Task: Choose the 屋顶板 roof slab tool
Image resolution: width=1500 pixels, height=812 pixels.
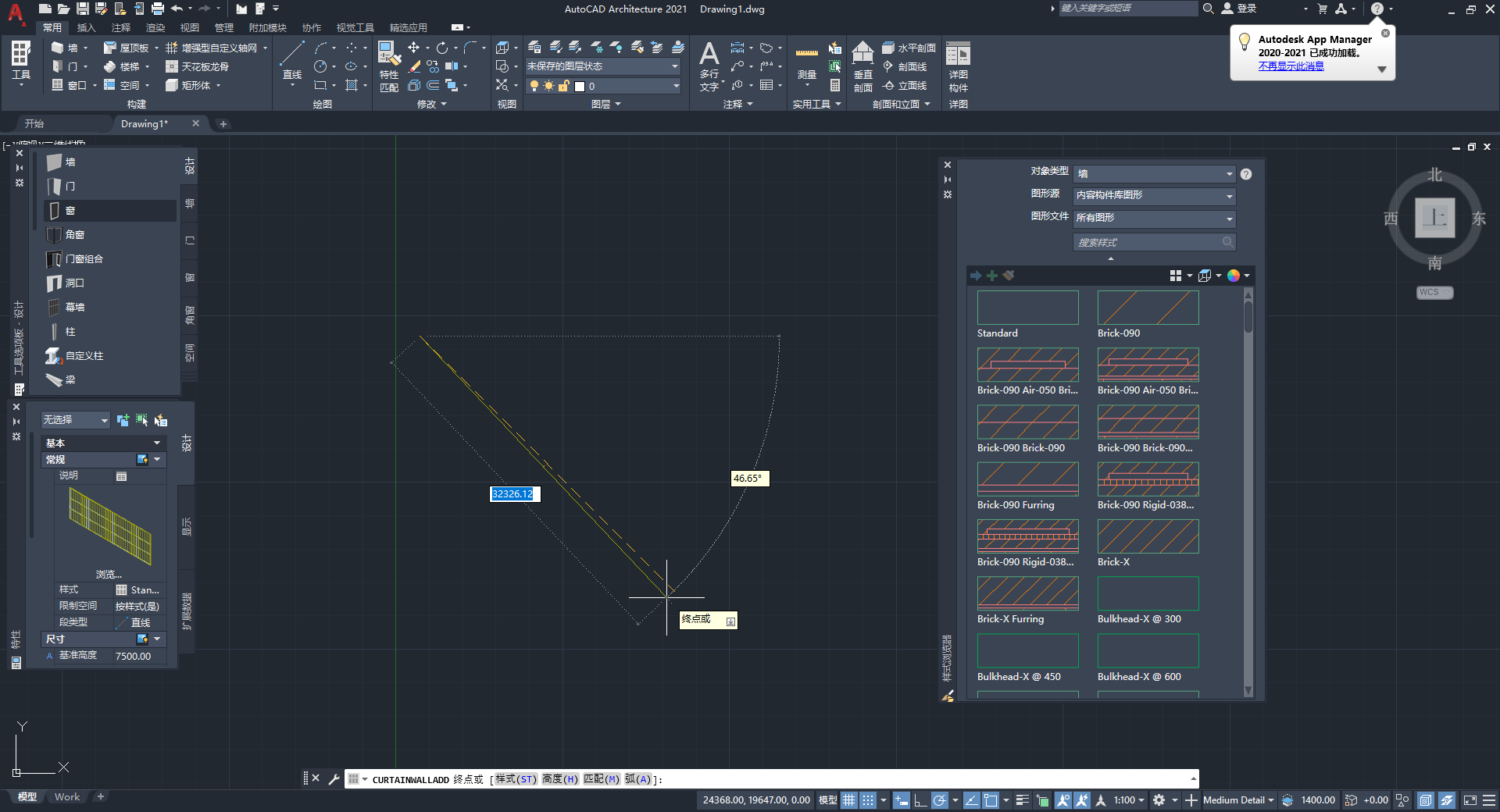Action: pyautogui.click(x=127, y=48)
